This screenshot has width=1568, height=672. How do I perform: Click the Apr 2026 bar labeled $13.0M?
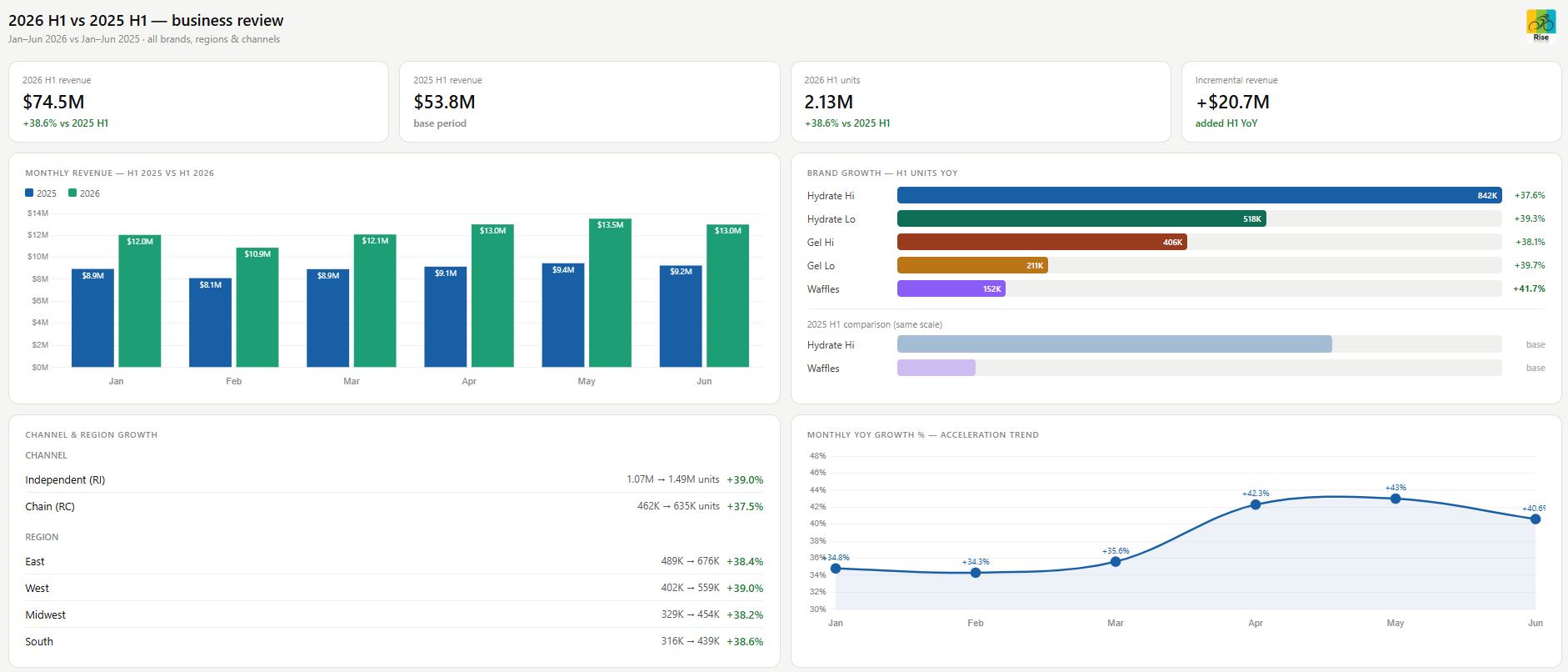(x=492, y=295)
